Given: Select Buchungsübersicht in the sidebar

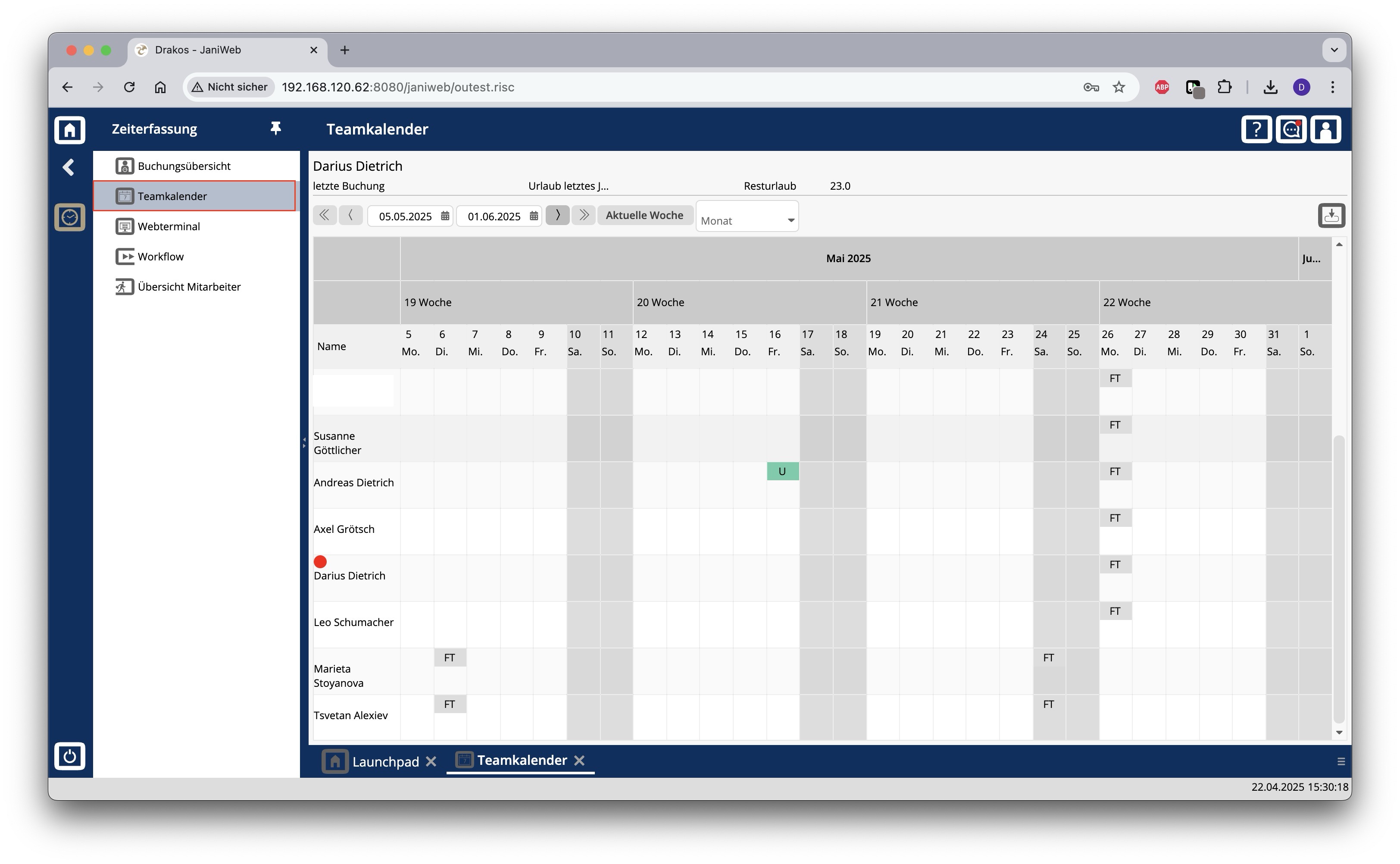Looking at the screenshot, I should (x=184, y=166).
